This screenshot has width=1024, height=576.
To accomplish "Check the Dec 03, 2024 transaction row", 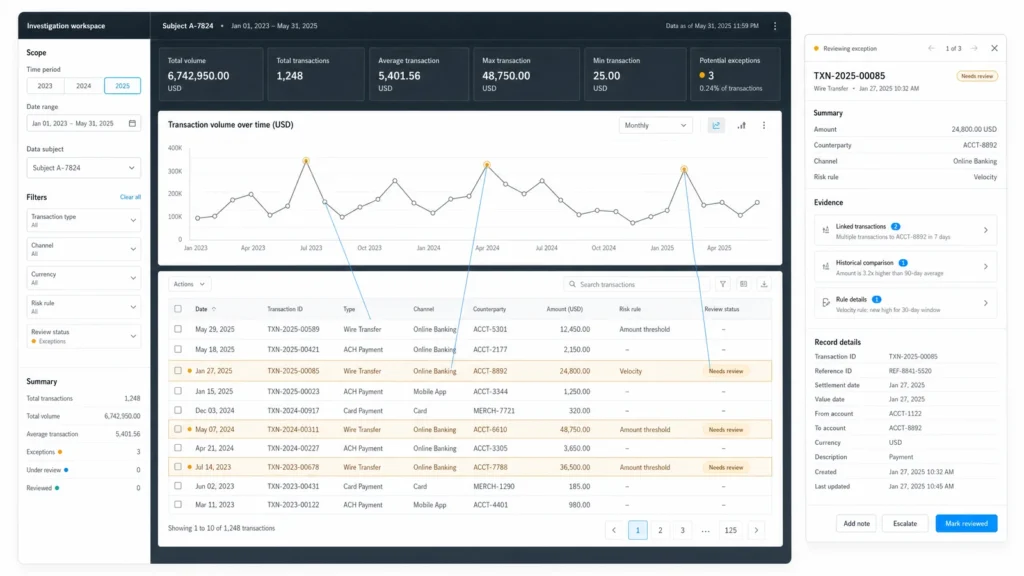I will pos(178,411).
